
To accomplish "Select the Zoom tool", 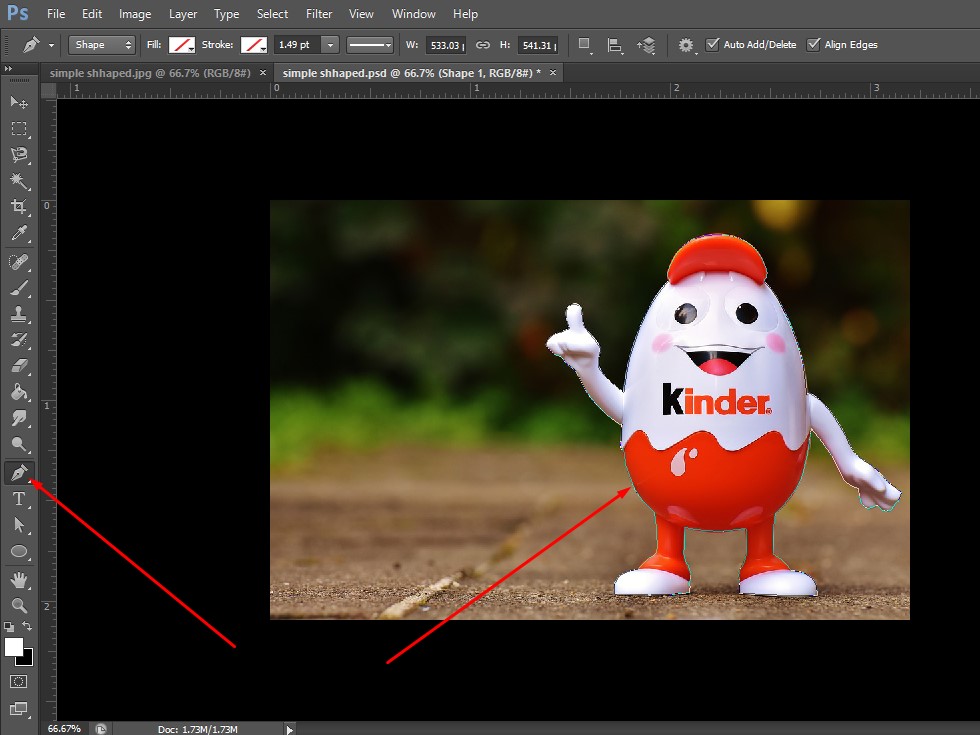I will [19, 605].
